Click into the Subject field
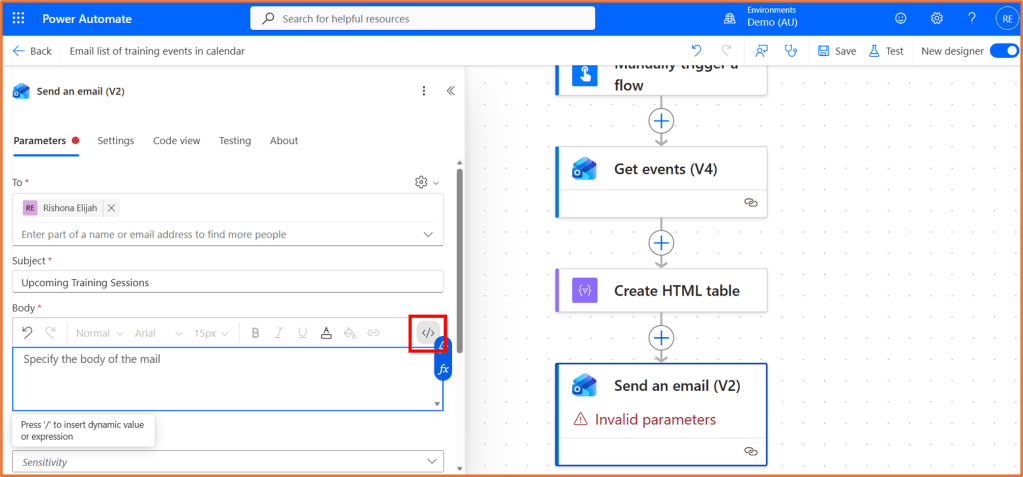Screen dimensions: 1023x477 [227, 283]
